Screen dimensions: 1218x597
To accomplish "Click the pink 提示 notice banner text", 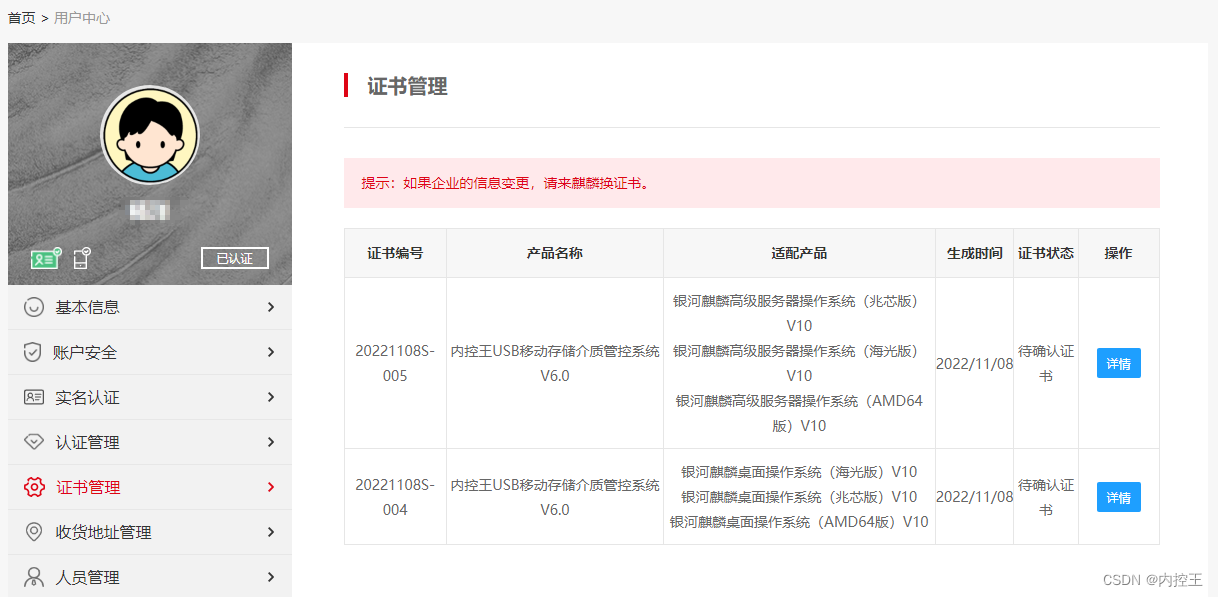I will tap(506, 184).
